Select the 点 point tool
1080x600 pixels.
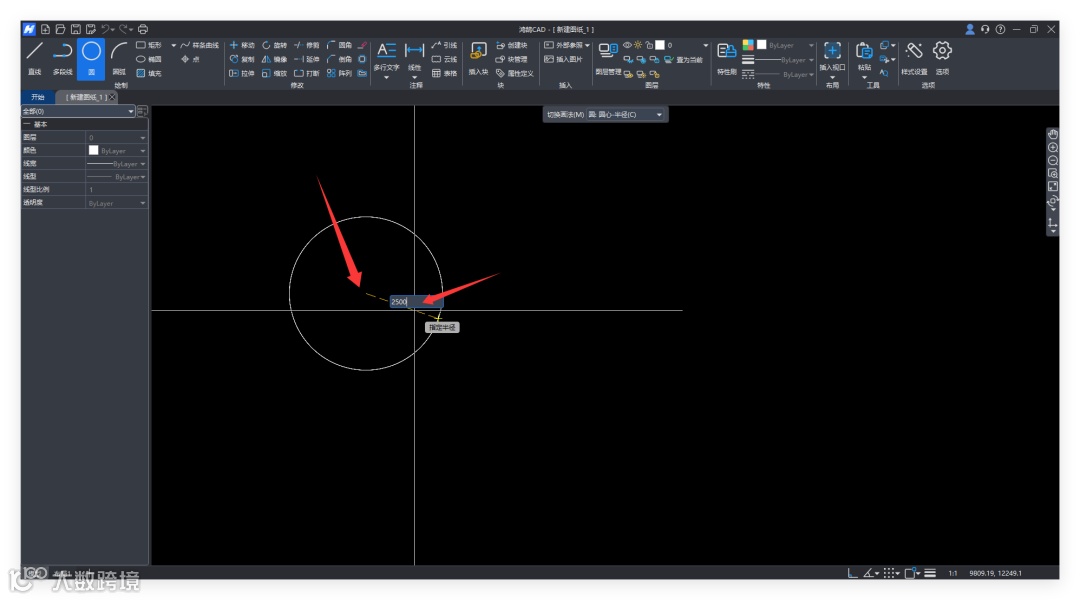click(190, 59)
